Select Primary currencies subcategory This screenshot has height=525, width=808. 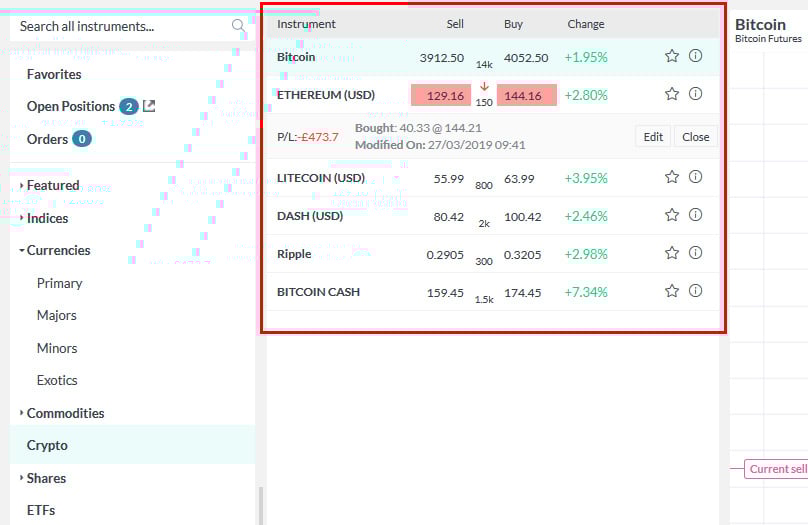tap(59, 283)
